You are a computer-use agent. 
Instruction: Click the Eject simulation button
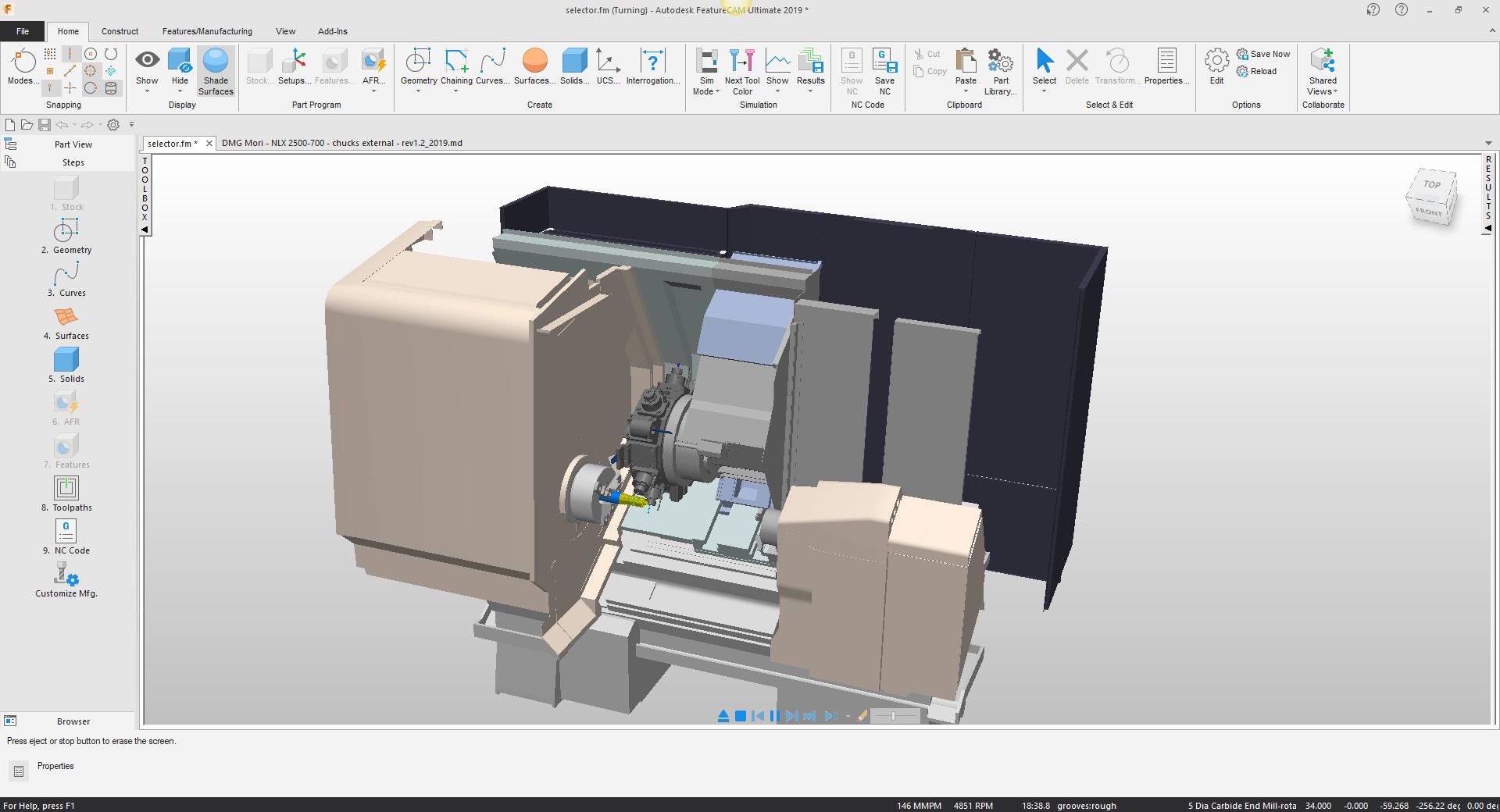tap(723, 716)
